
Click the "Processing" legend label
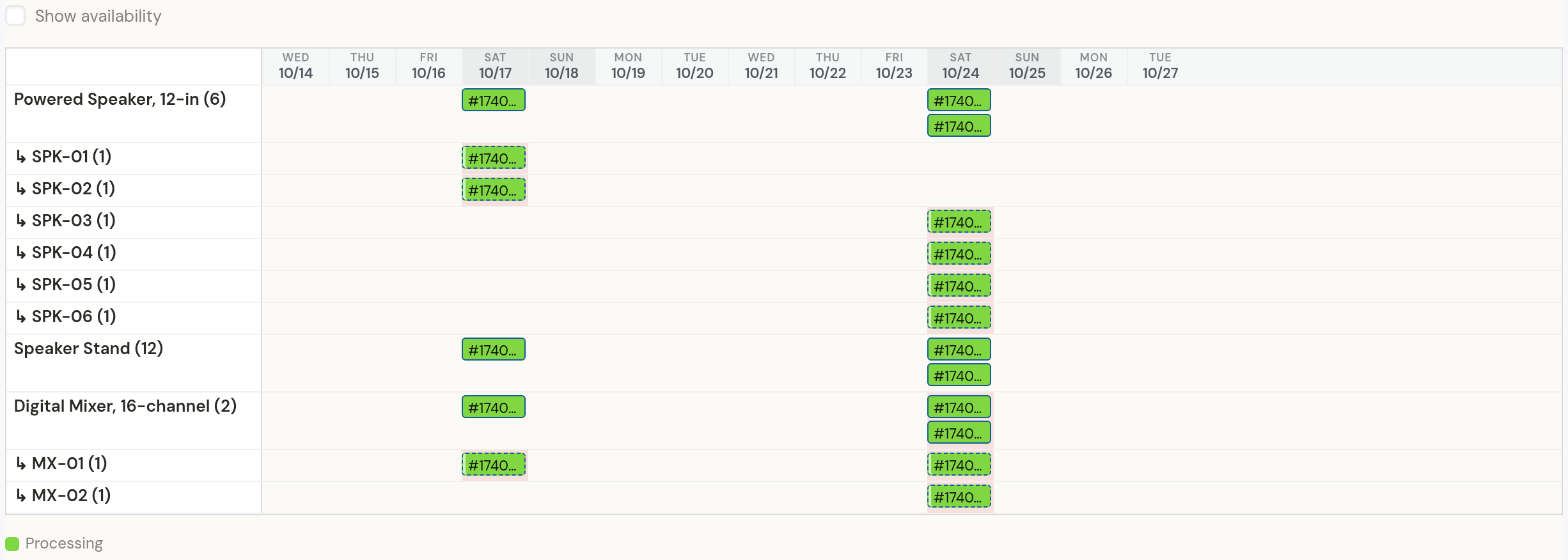tap(64, 543)
